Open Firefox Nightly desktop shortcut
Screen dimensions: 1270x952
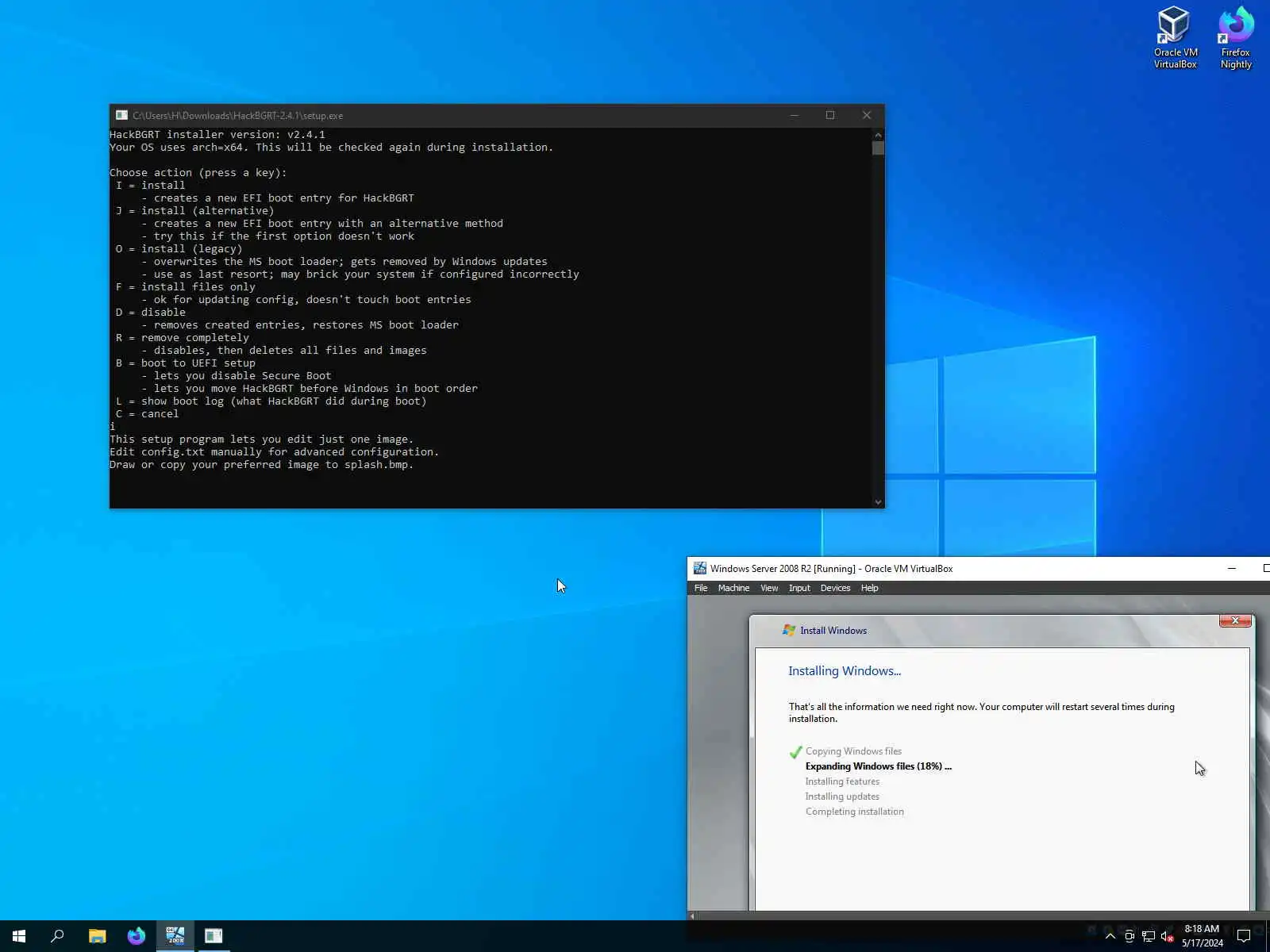(1236, 37)
